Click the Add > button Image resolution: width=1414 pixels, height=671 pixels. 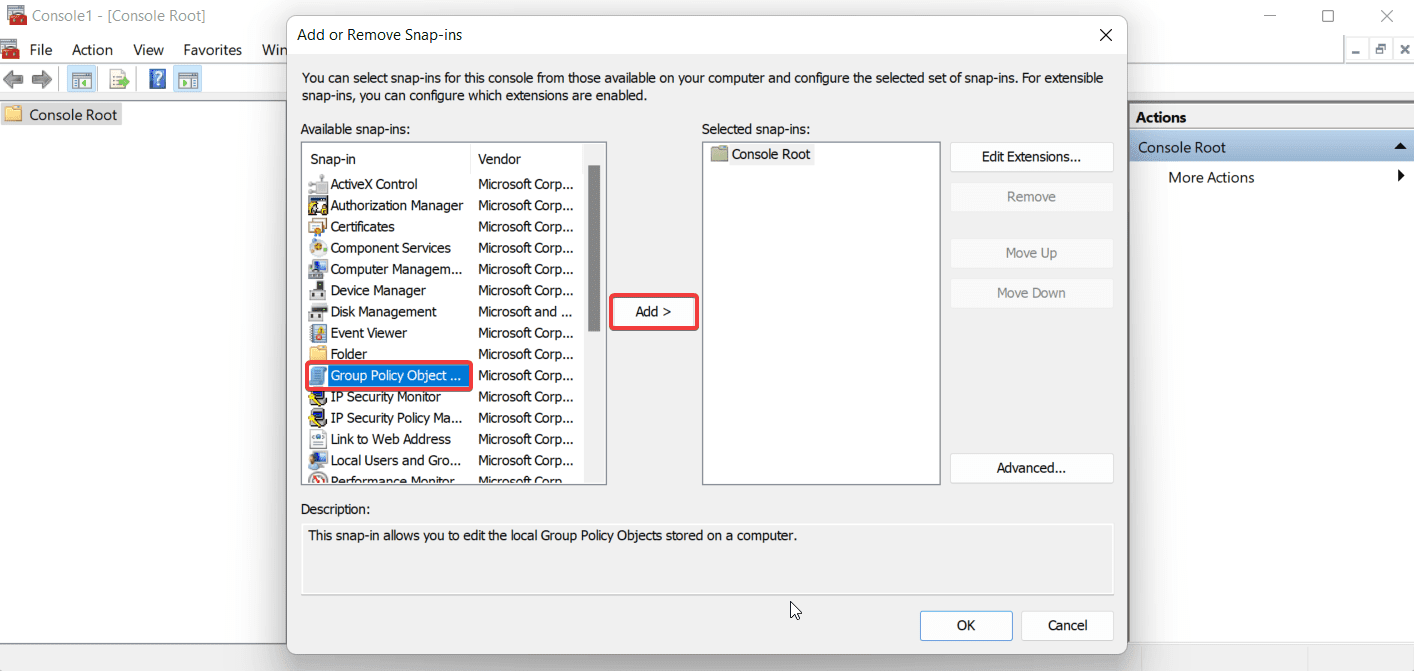[x=653, y=312]
